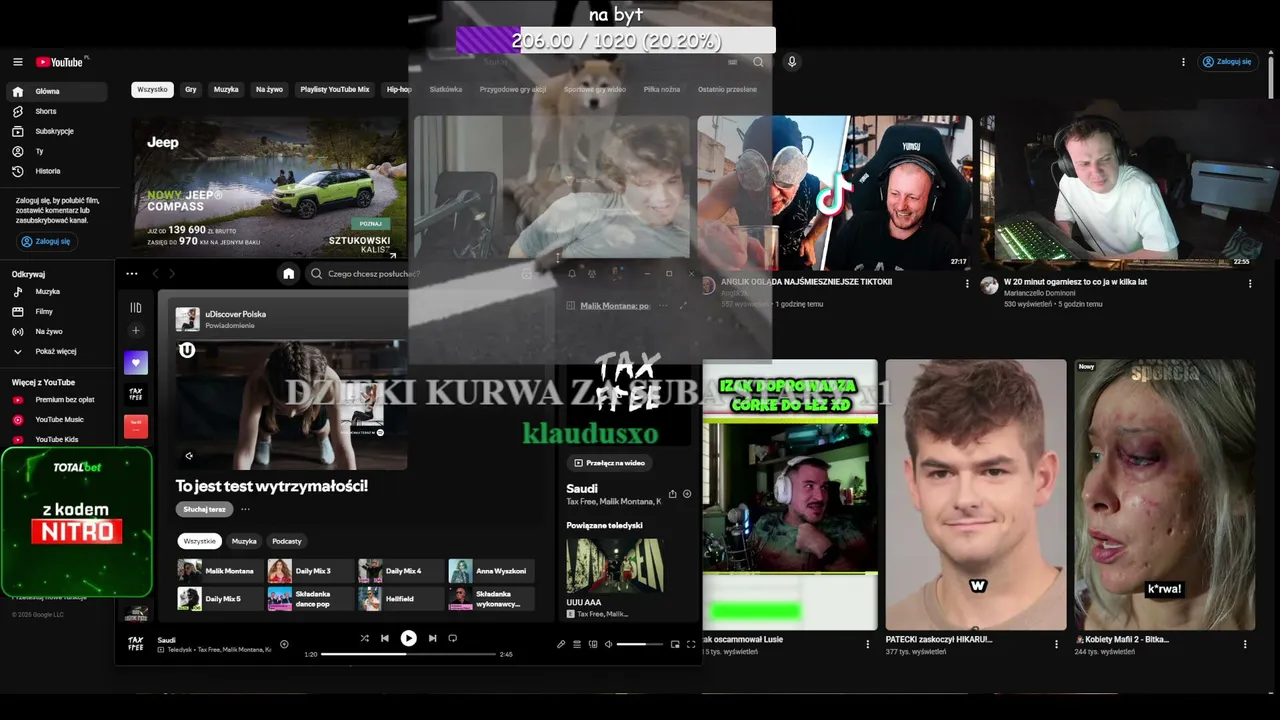This screenshot has width=1280, height=720.
Task: Open Spotify's connect to a device icon
Action: (x=593, y=644)
